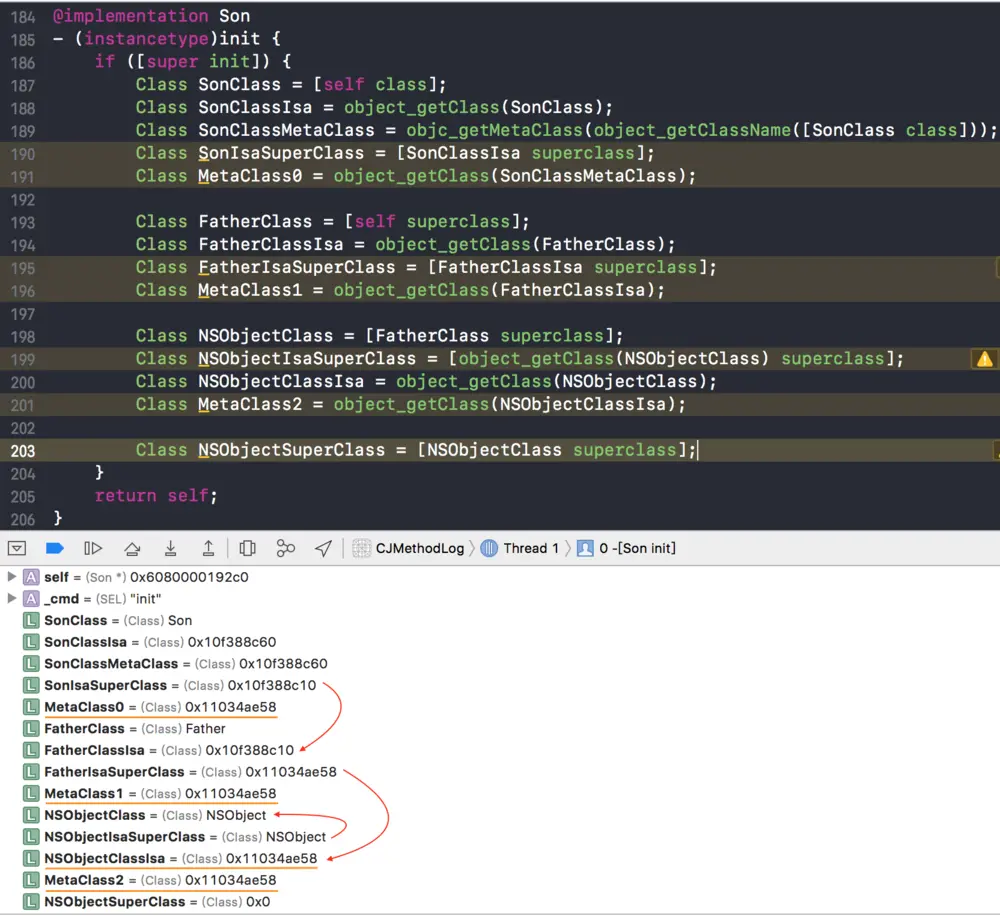Click '@implementation Son' declaration
The image size is (1000, 916).
coord(151,16)
